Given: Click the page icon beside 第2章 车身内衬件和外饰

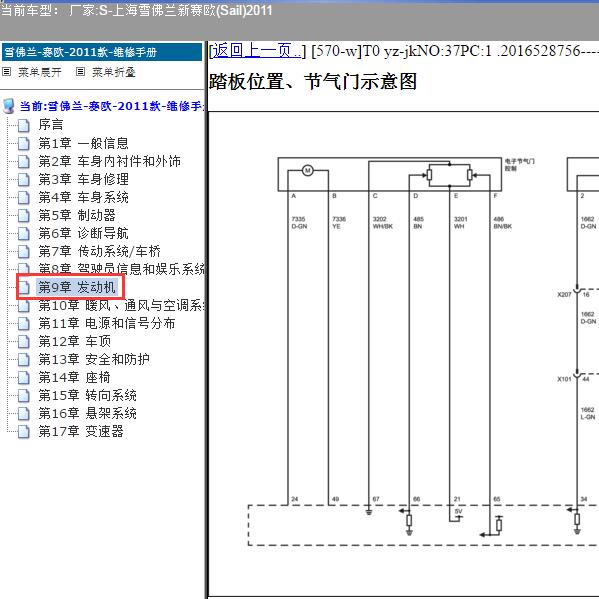Looking at the screenshot, I should pos(24,161).
